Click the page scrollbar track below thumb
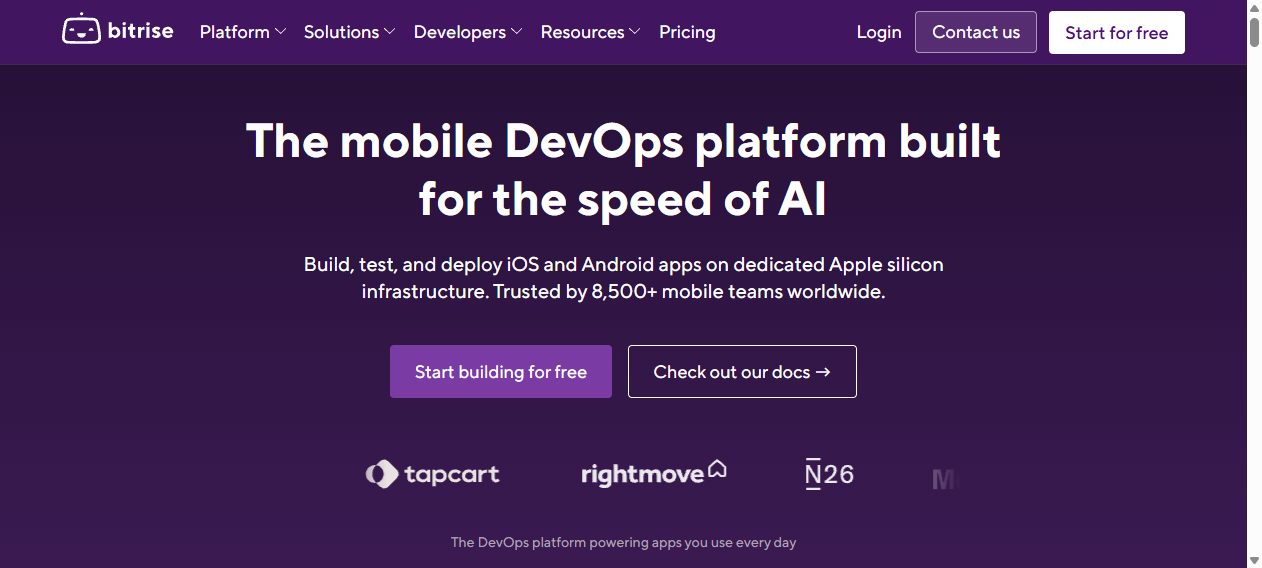The image size is (1262, 568). pos(1254,300)
